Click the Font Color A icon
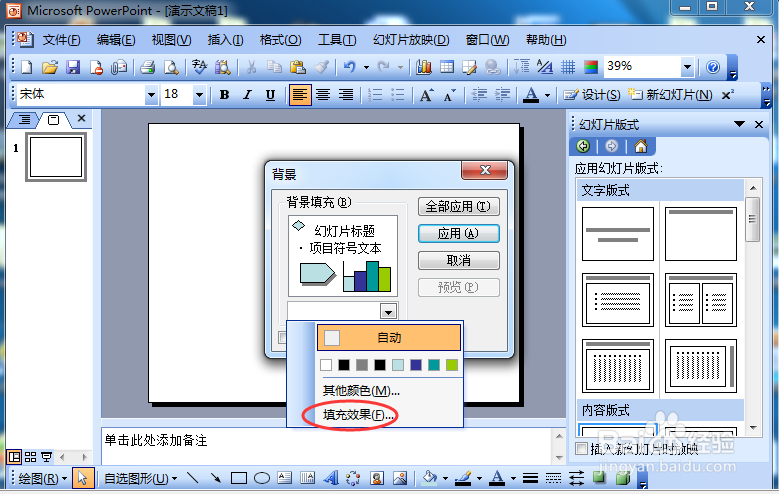This screenshot has height=494, width=779. coord(531,94)
